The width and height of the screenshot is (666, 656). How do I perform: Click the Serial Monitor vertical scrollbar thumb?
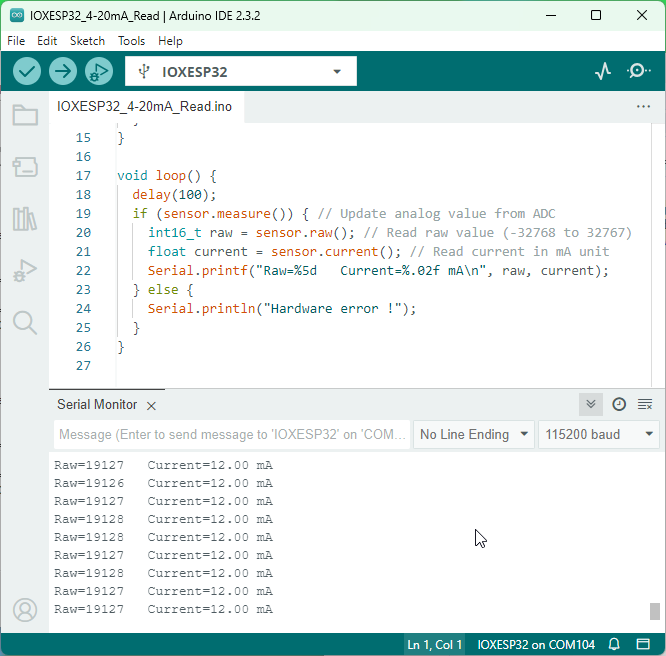coord(655,611)
